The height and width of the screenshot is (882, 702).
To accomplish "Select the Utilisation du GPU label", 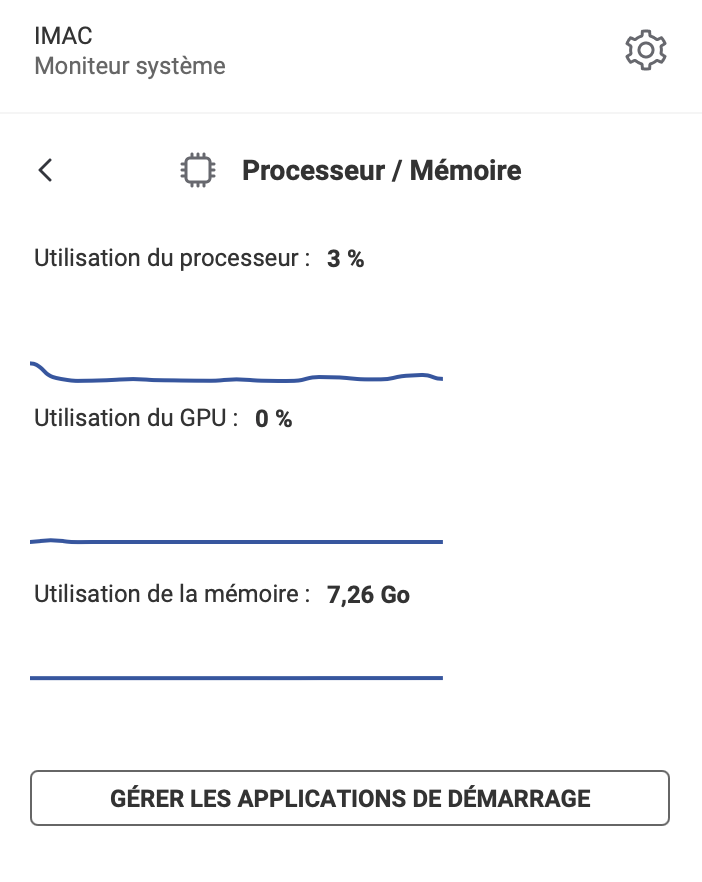I will coord(136,418).
